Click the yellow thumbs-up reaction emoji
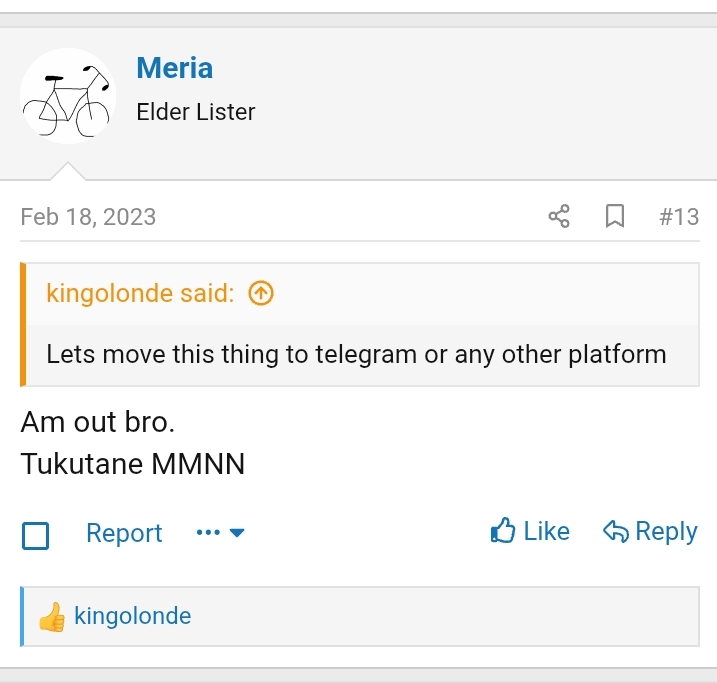 point(52,617)
